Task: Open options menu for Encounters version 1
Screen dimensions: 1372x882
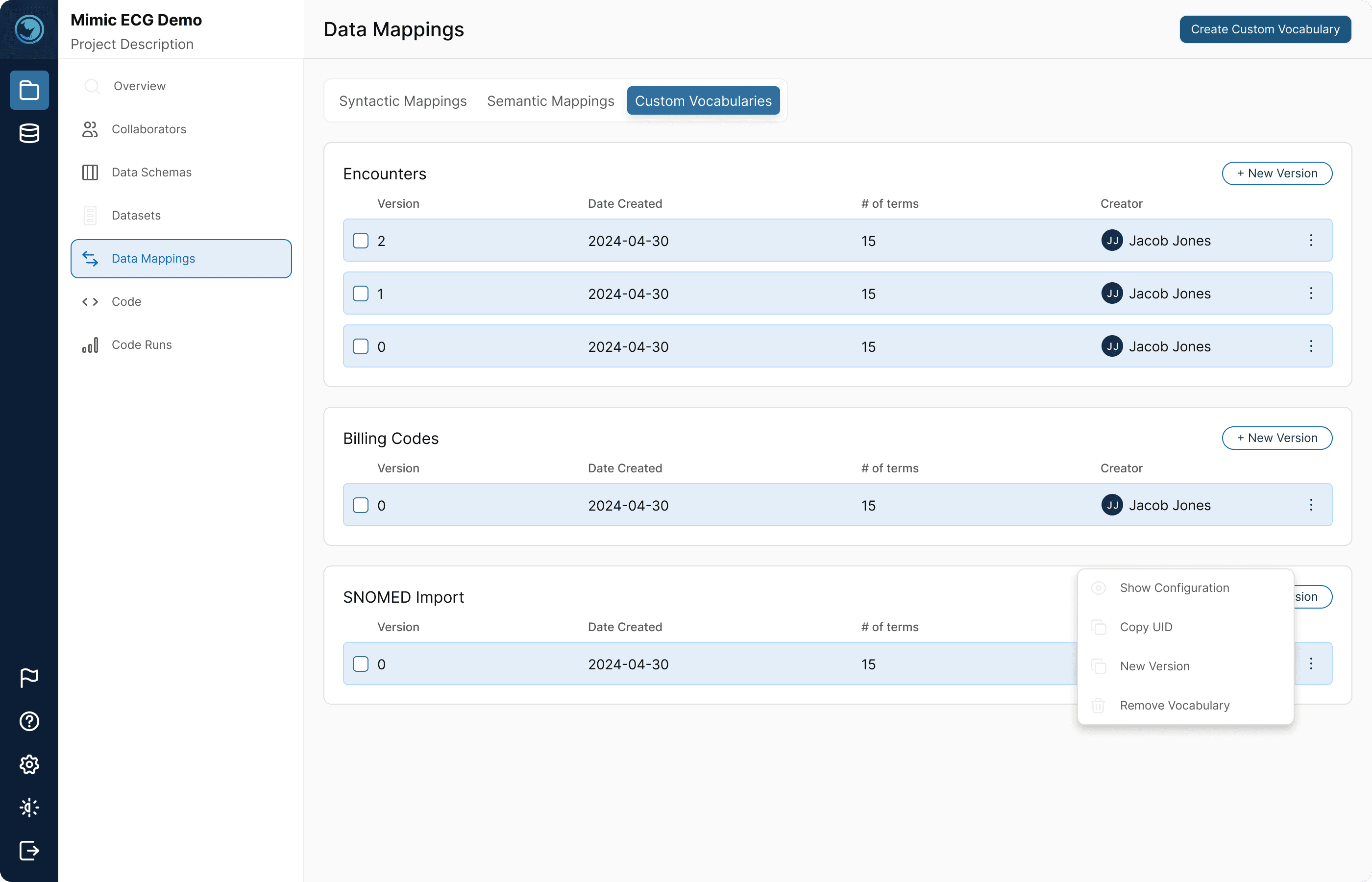Action: [1311, 293]
